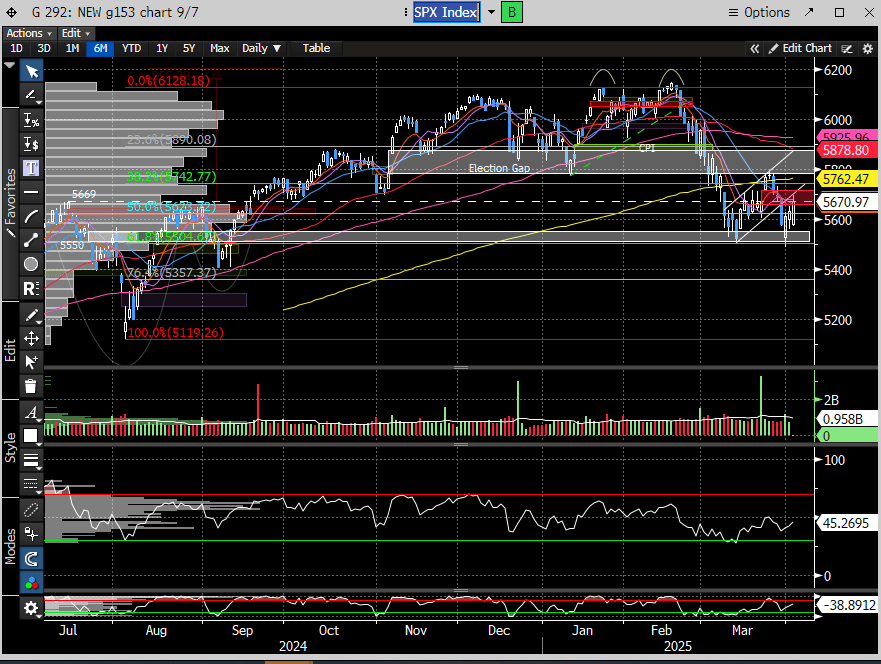Click the Edit Chart button
Screen dimensions: 881x664
click(x=800, y=48)
